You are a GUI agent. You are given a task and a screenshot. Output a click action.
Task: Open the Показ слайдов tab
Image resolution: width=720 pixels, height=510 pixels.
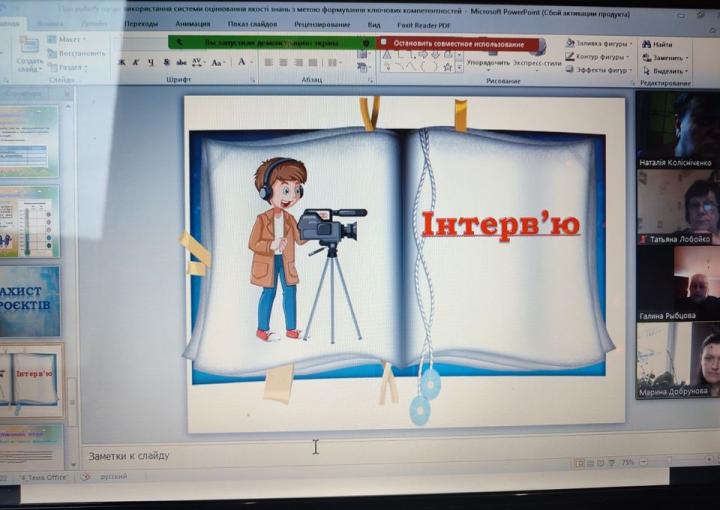(252, 24)
